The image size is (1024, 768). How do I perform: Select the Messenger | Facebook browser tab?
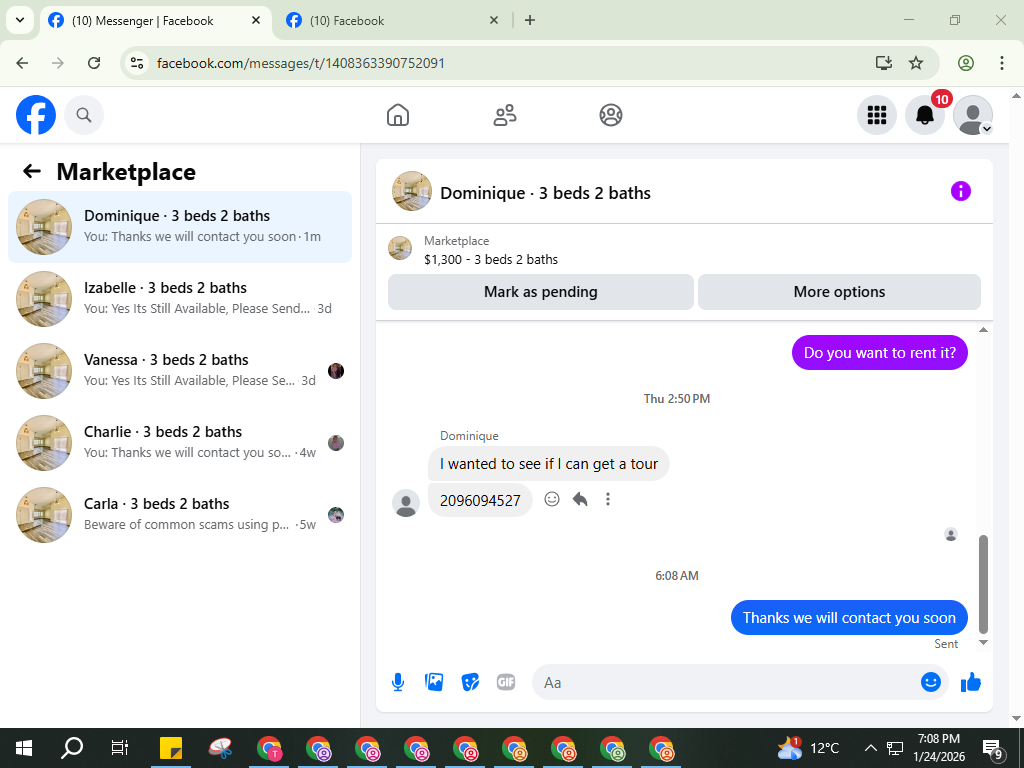(155, 21)
